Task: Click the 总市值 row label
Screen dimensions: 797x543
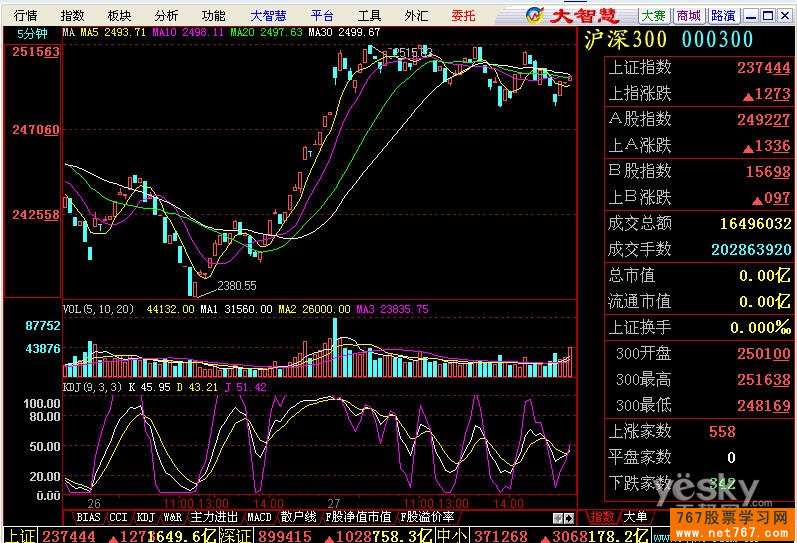Action: pos(631,276)
